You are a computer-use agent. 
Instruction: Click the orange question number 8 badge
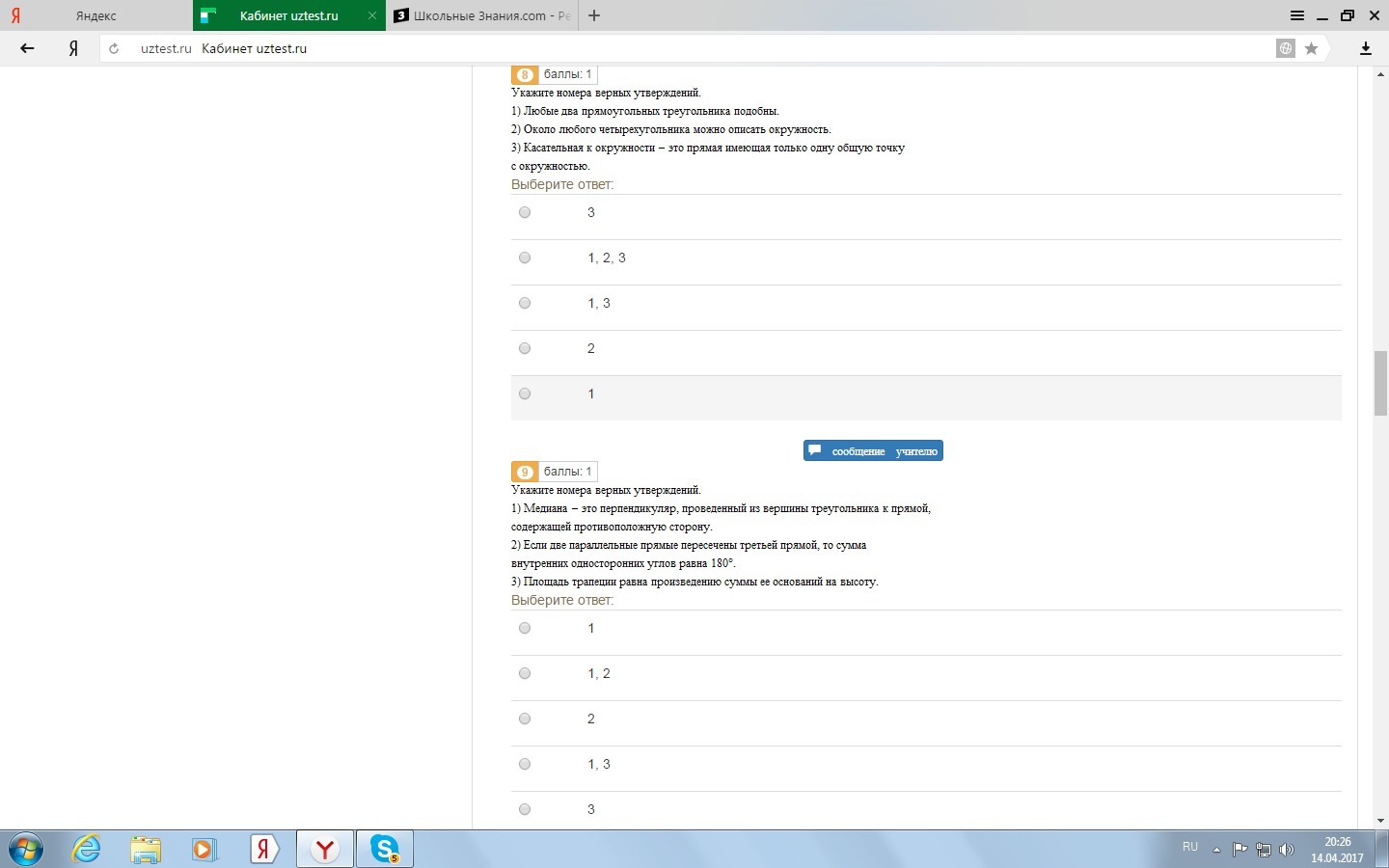525,74
